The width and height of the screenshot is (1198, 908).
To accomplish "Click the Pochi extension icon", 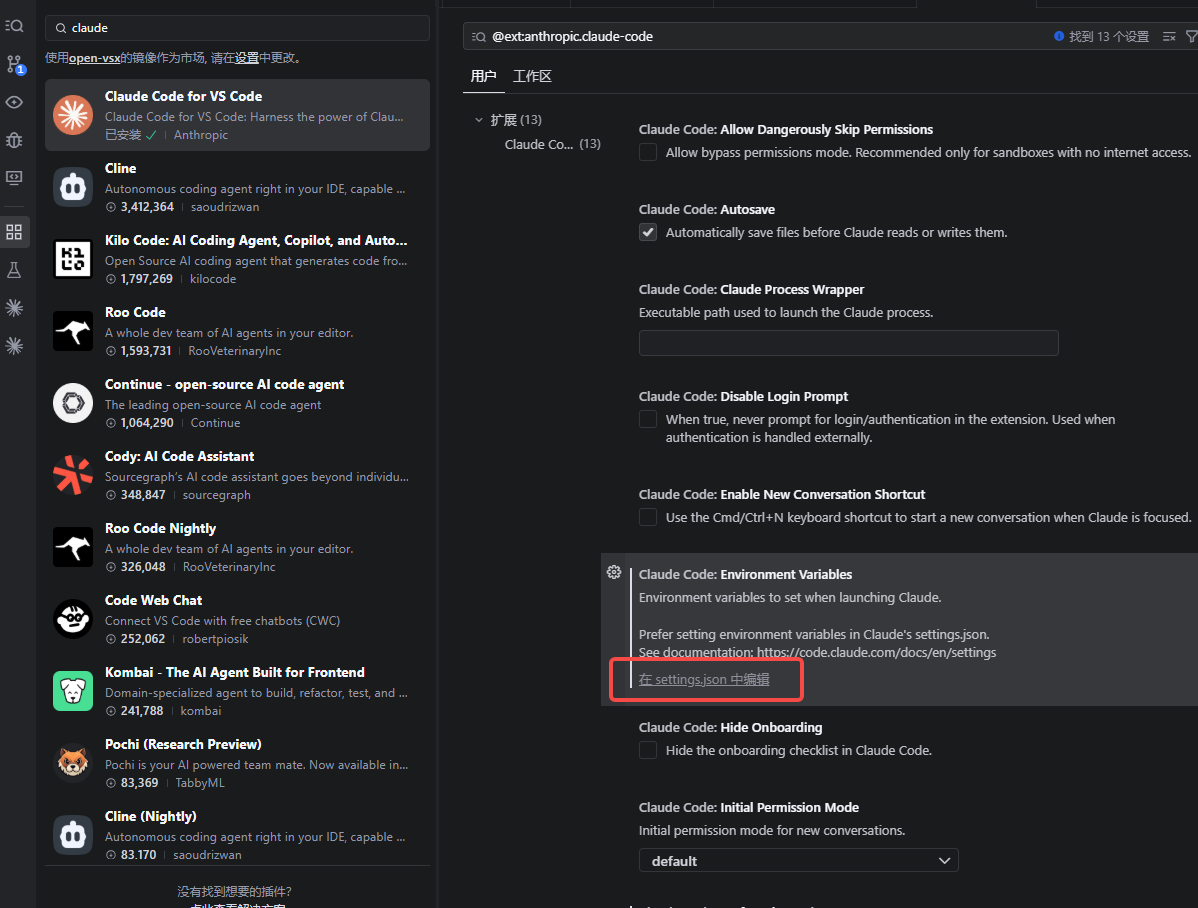I will click(x=73, y=763).
